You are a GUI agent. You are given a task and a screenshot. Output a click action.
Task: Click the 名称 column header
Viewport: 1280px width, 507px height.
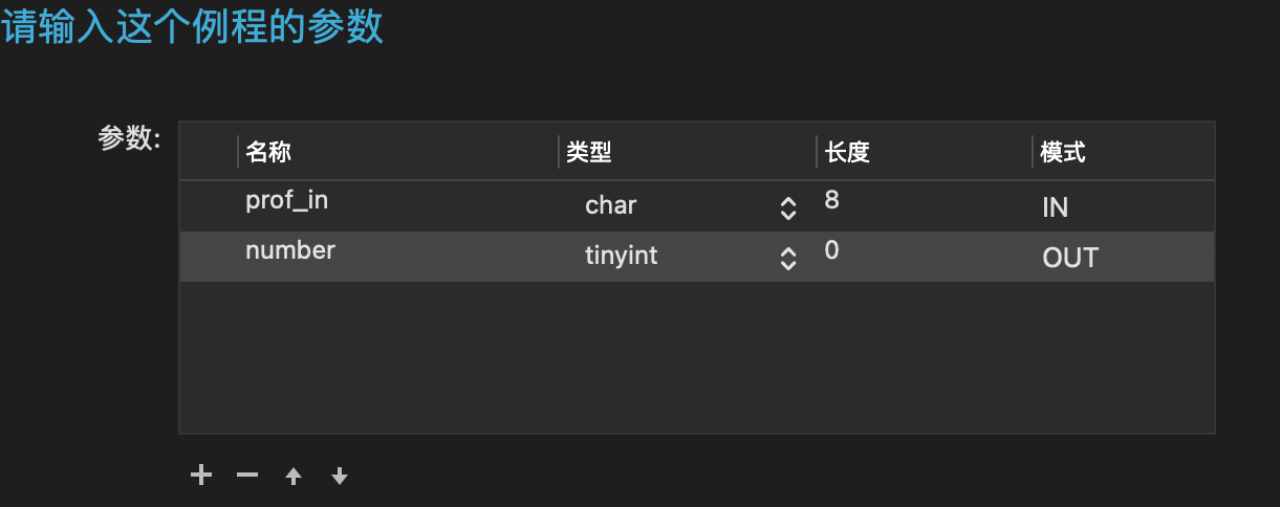[268, 152]
